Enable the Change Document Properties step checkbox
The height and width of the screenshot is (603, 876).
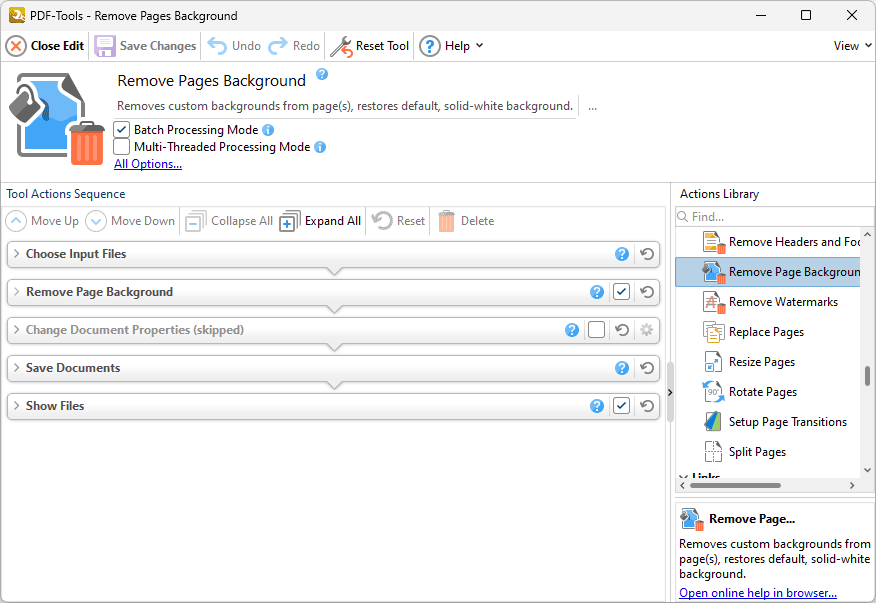pos(596,330)
